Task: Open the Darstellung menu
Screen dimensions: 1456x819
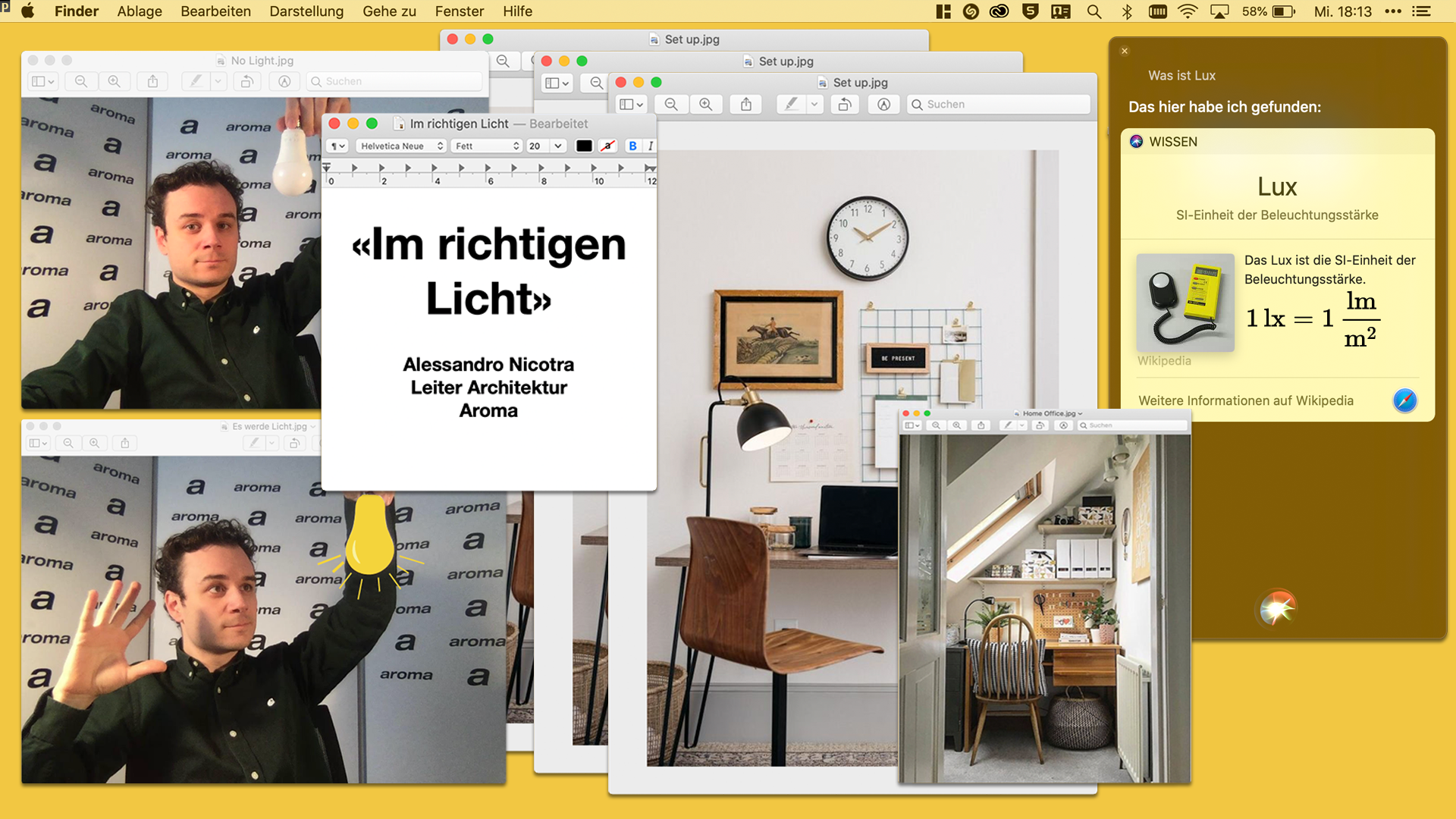Action: pyautogui.click(x=306, y=11)
